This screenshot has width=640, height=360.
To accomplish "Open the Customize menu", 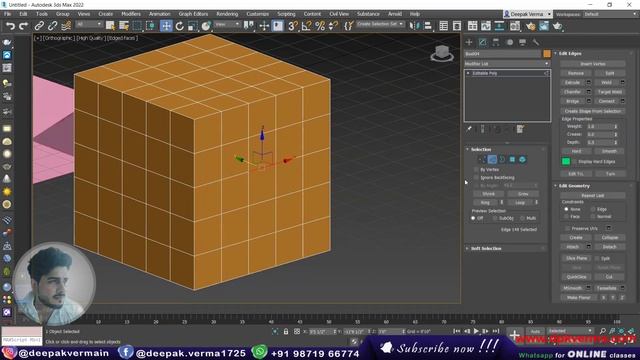I will [x=258, y=14].
